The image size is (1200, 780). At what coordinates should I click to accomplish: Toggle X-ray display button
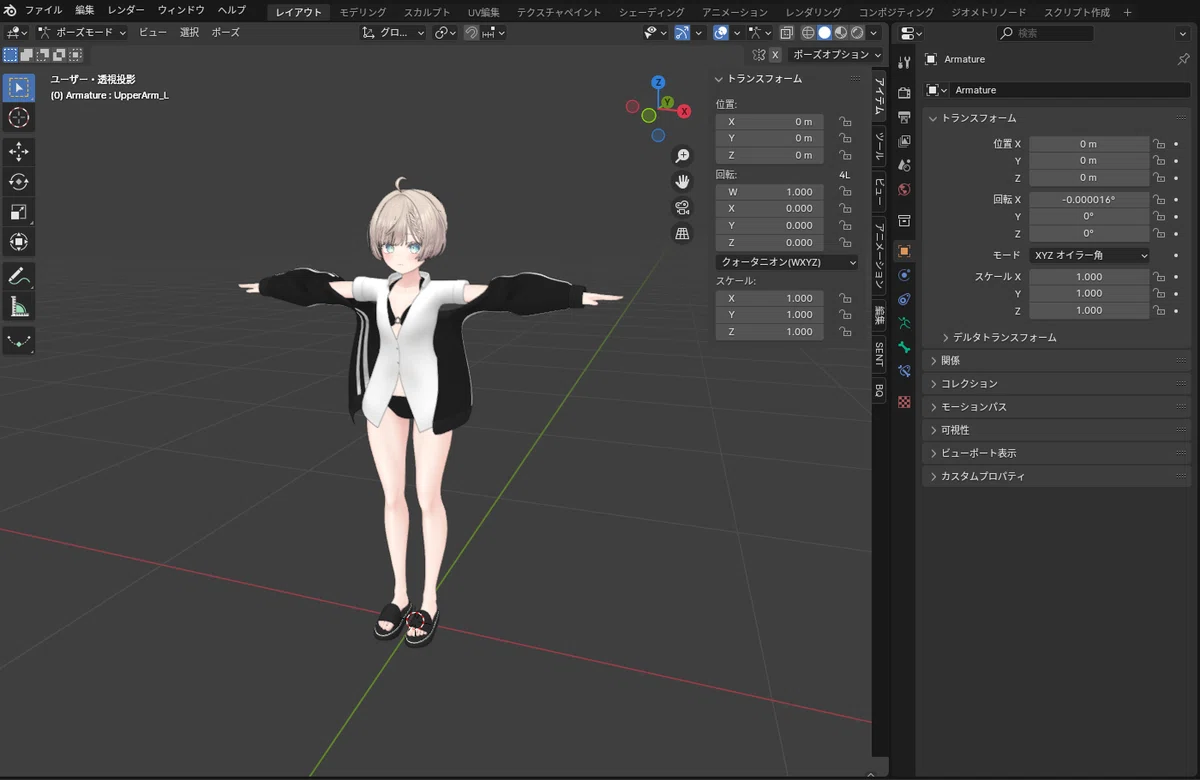tap(786, 33)
